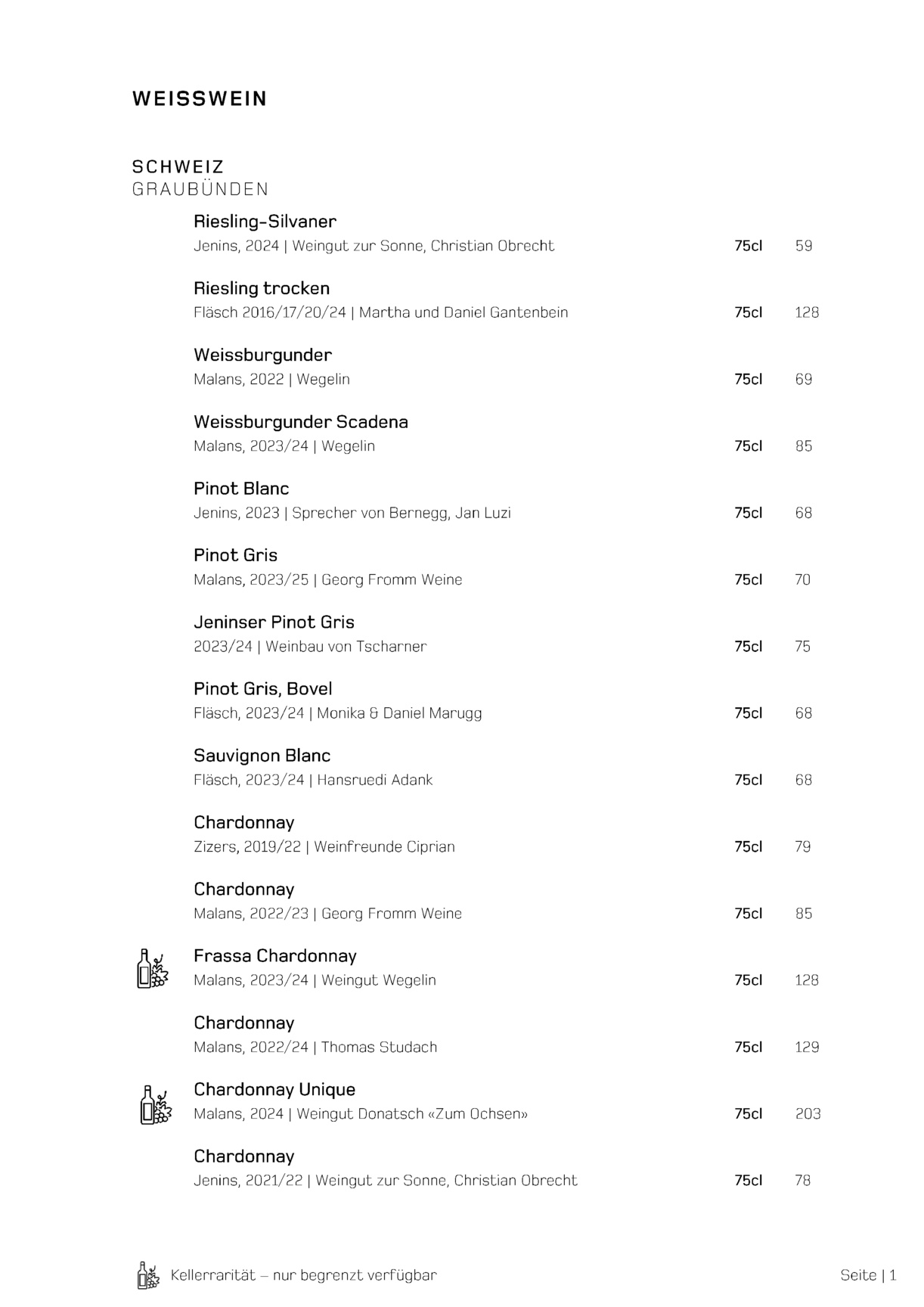
Task: Select the Martha und Daniel Gantenbein description
Action: point(381,312)
